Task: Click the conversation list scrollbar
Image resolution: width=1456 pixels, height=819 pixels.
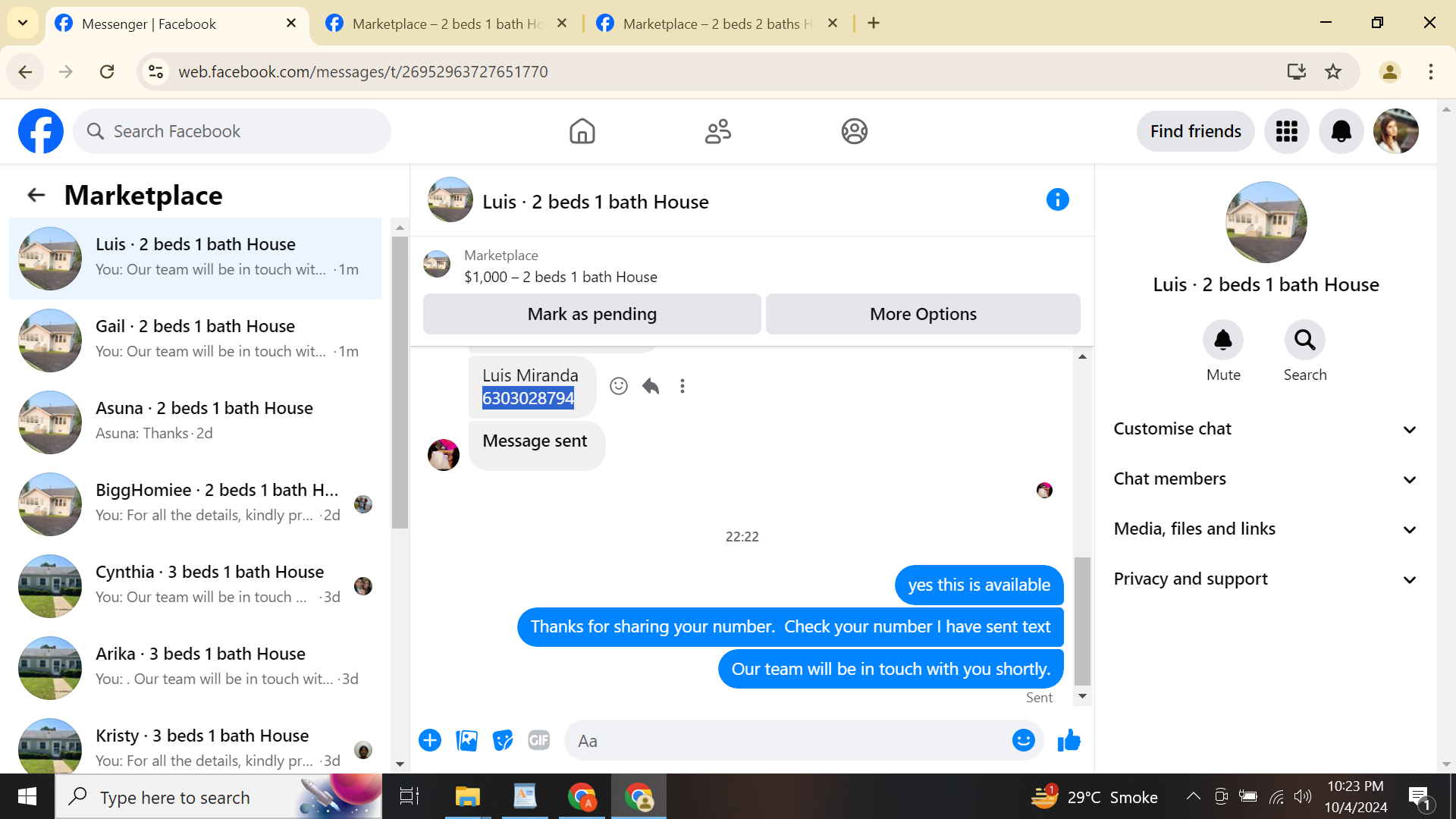Action: pos(400,382)
